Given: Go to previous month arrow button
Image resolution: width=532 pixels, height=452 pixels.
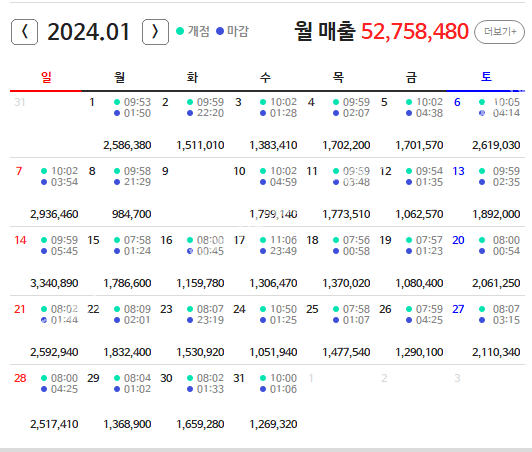Looking at the screenshot, I should [x=24, y=32].
